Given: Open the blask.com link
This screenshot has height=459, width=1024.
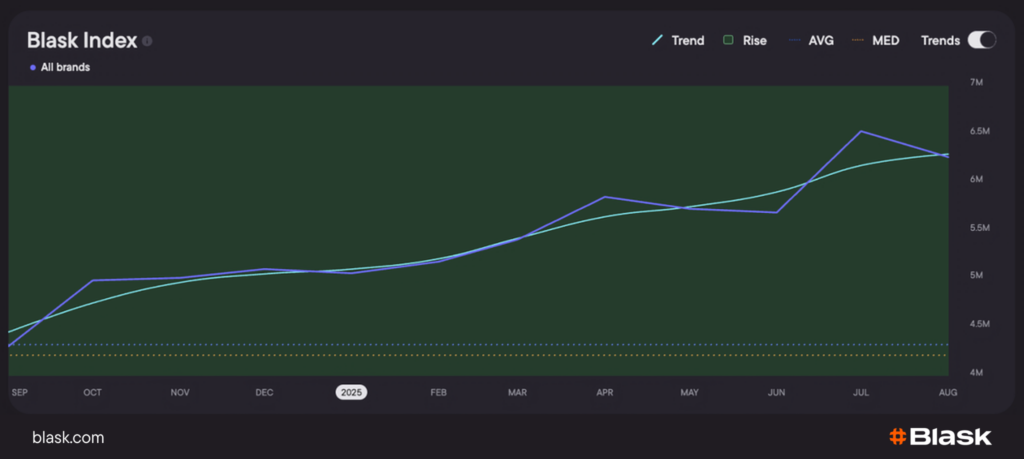Looking at the screenshot, I should (x=68, y=438).
